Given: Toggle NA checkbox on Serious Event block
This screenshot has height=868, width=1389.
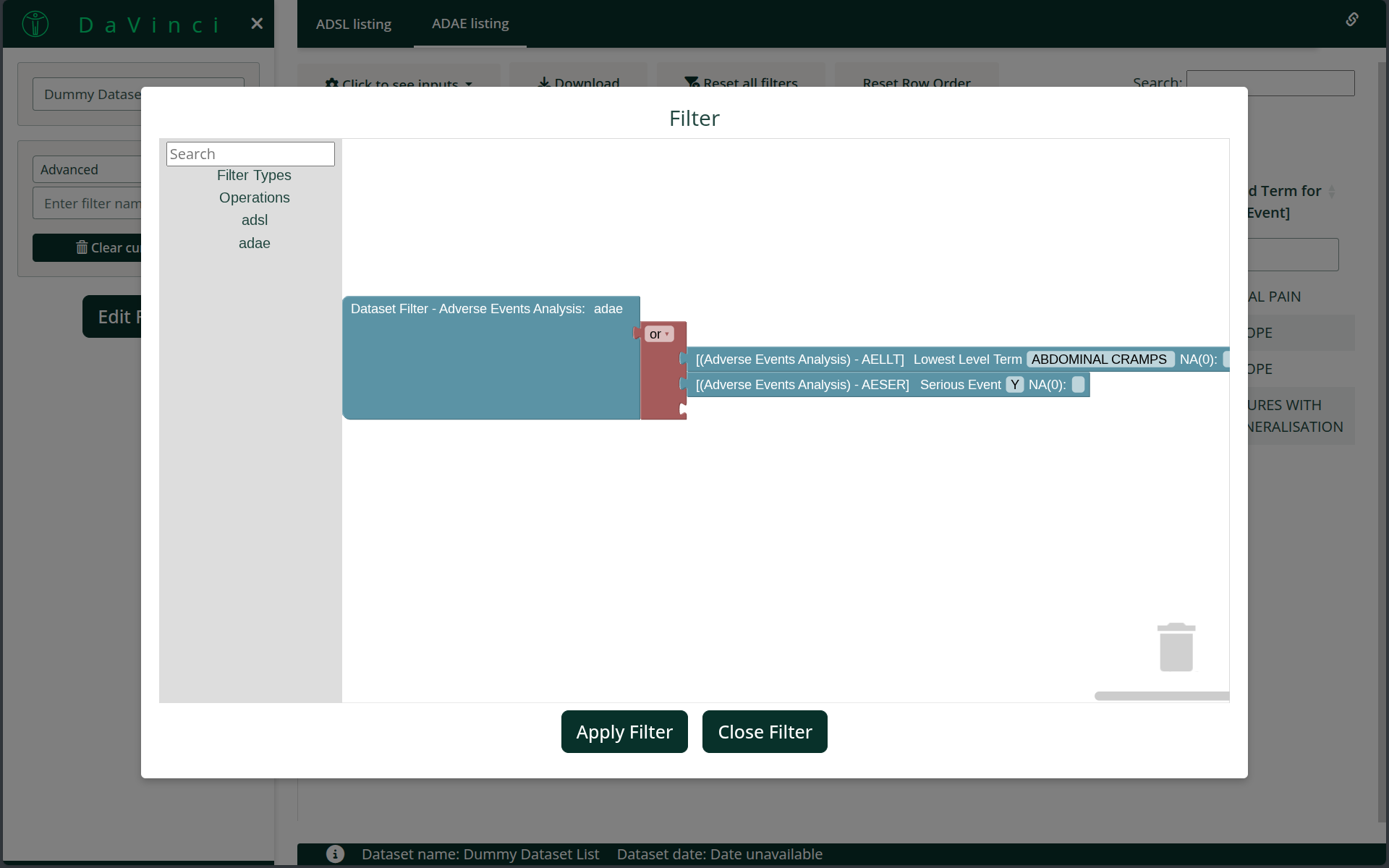Looking at the screenshot, I should [x=1078, y=385].
